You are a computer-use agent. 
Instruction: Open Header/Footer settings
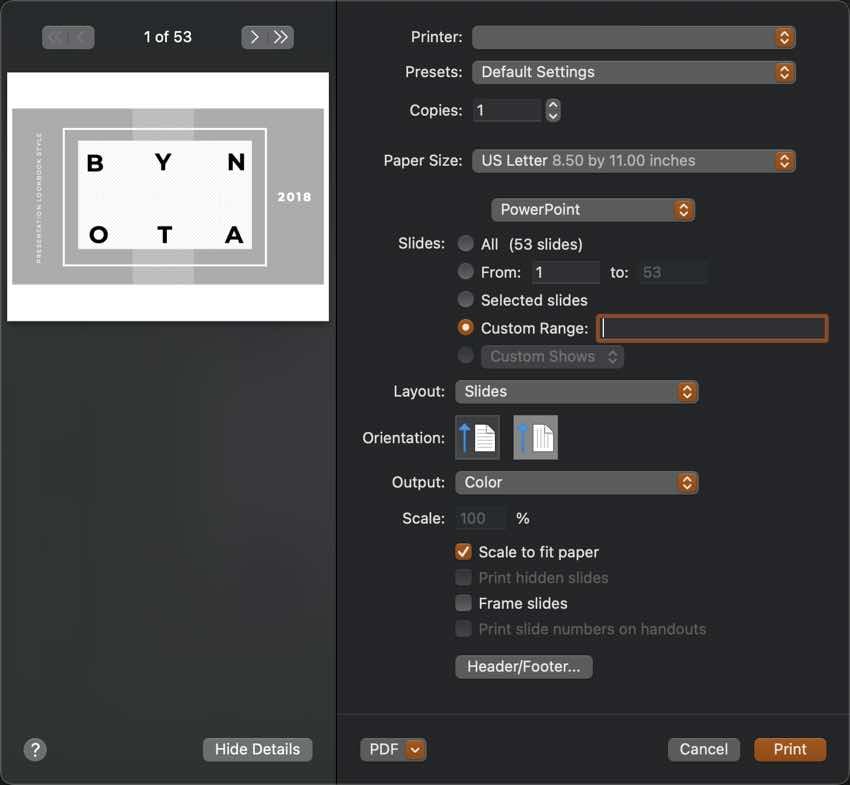pos(523,666)
